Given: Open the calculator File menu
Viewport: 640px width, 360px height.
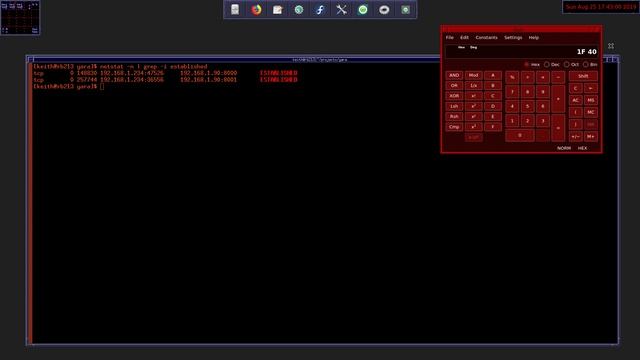Looking at the screenshot, I should [x=449, y=38].
